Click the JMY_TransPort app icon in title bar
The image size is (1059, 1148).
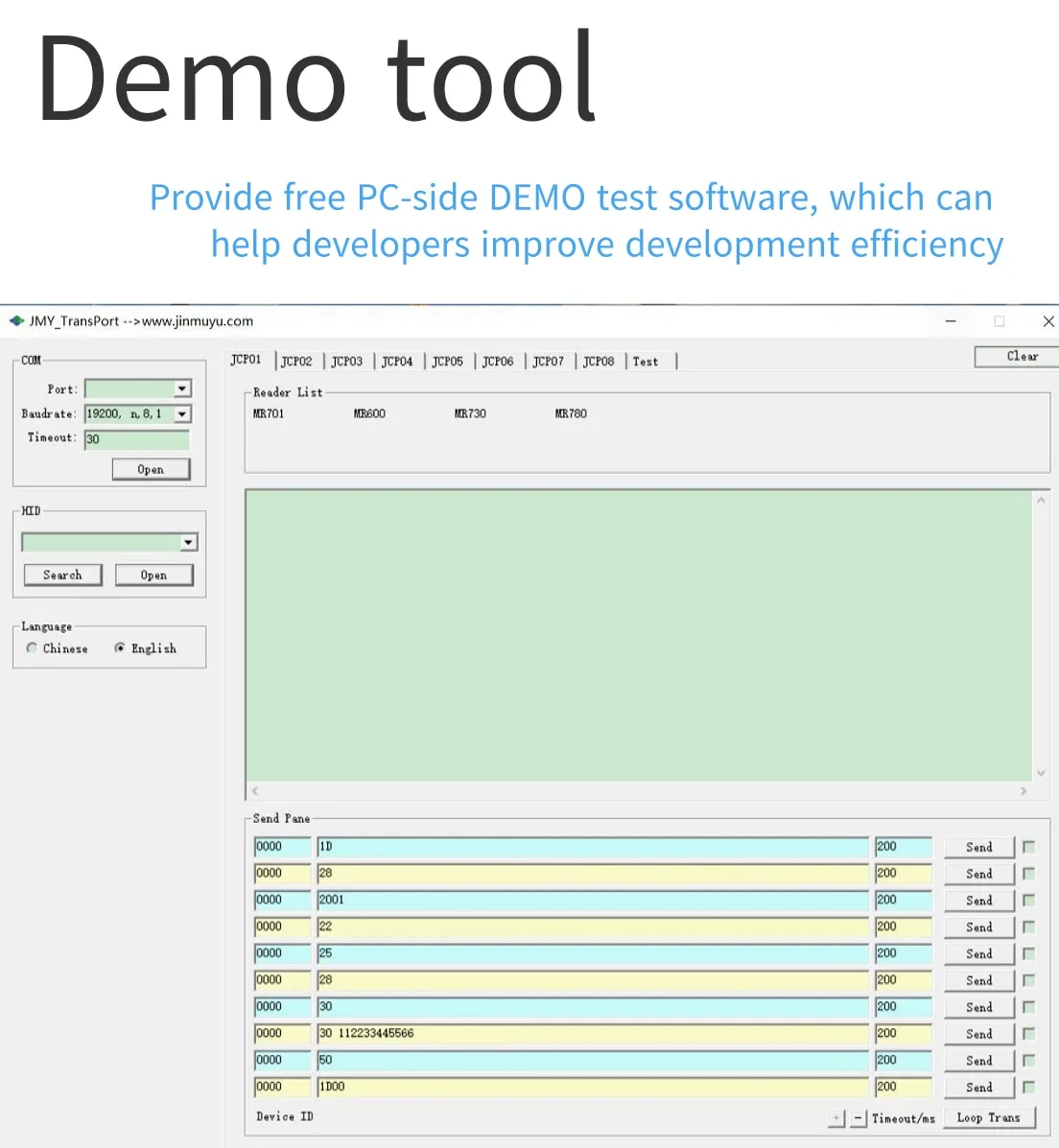point(16,320)
